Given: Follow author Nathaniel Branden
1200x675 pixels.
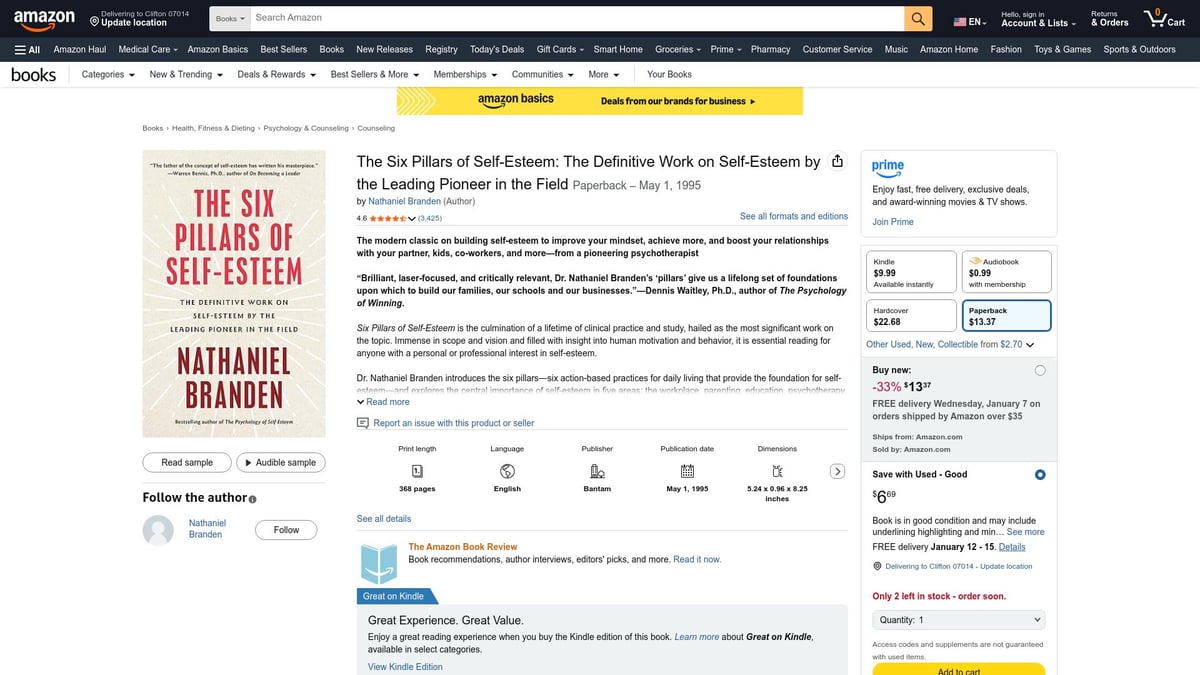Looking at the screenshot, I should [286, 529].
